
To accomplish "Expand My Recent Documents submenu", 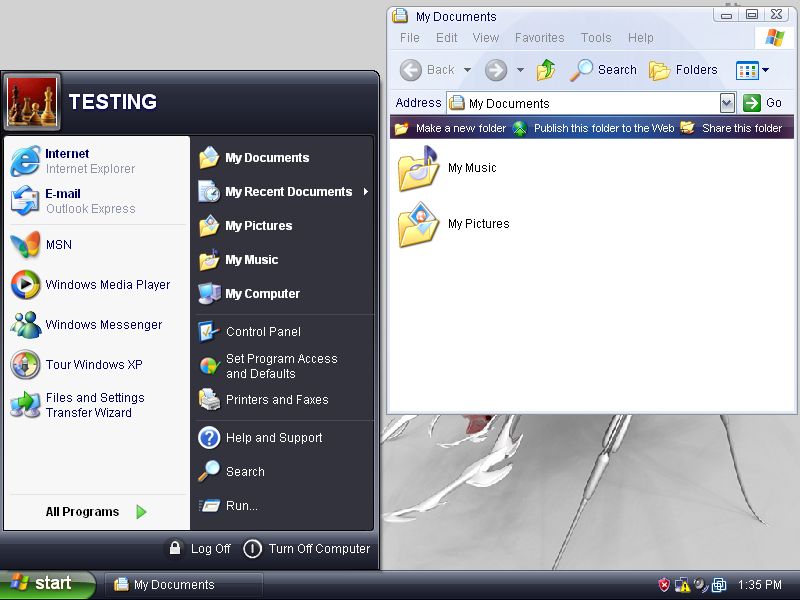I will (283, 192).
